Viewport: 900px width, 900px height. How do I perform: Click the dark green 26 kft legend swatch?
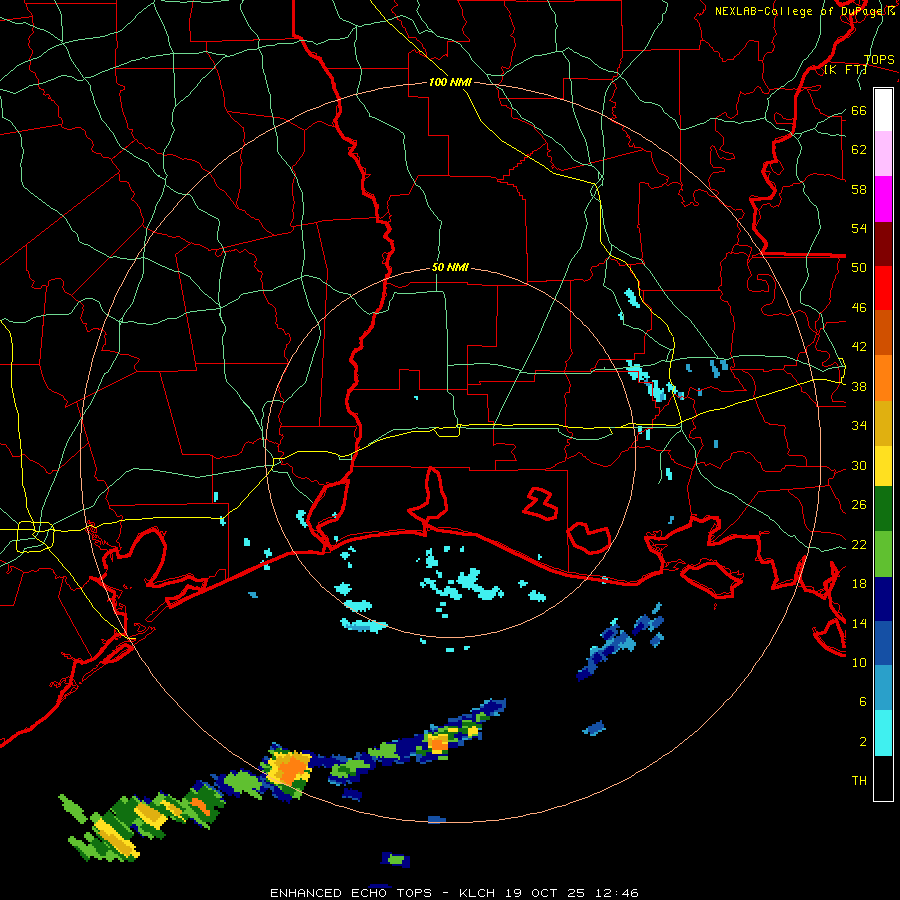pos(883,509)
